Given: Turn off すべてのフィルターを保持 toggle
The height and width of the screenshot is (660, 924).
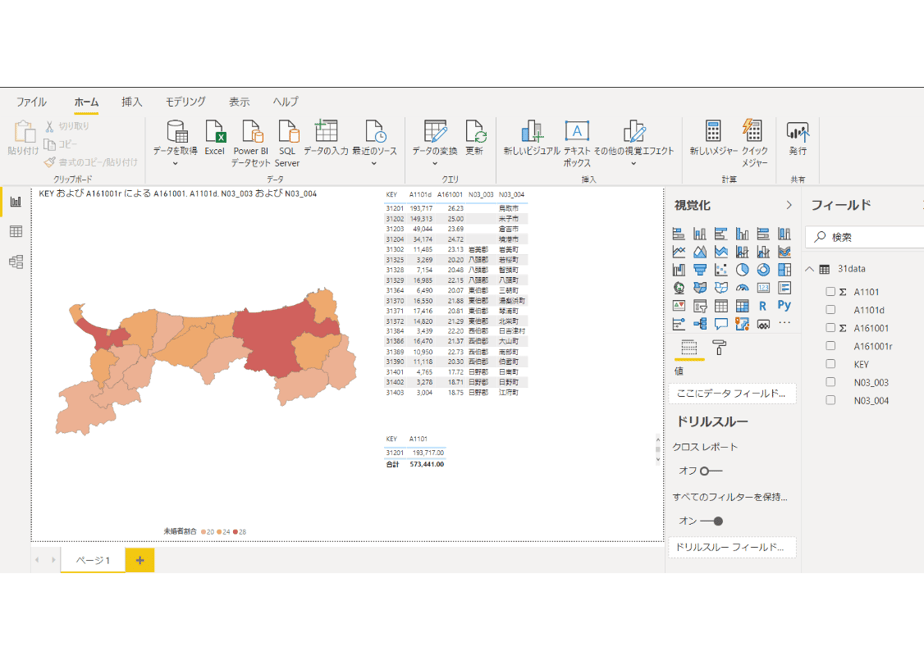Looking at the screenshot, I should click(x=711, y=521).
